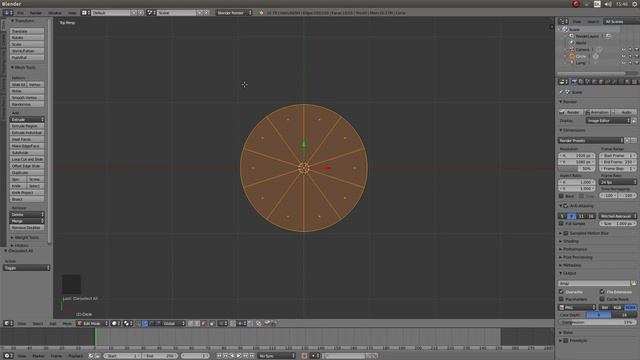This screenshot has height=360, width=640.
Task: Open the Blender Render engine dropdown
Action: (234, 13)
